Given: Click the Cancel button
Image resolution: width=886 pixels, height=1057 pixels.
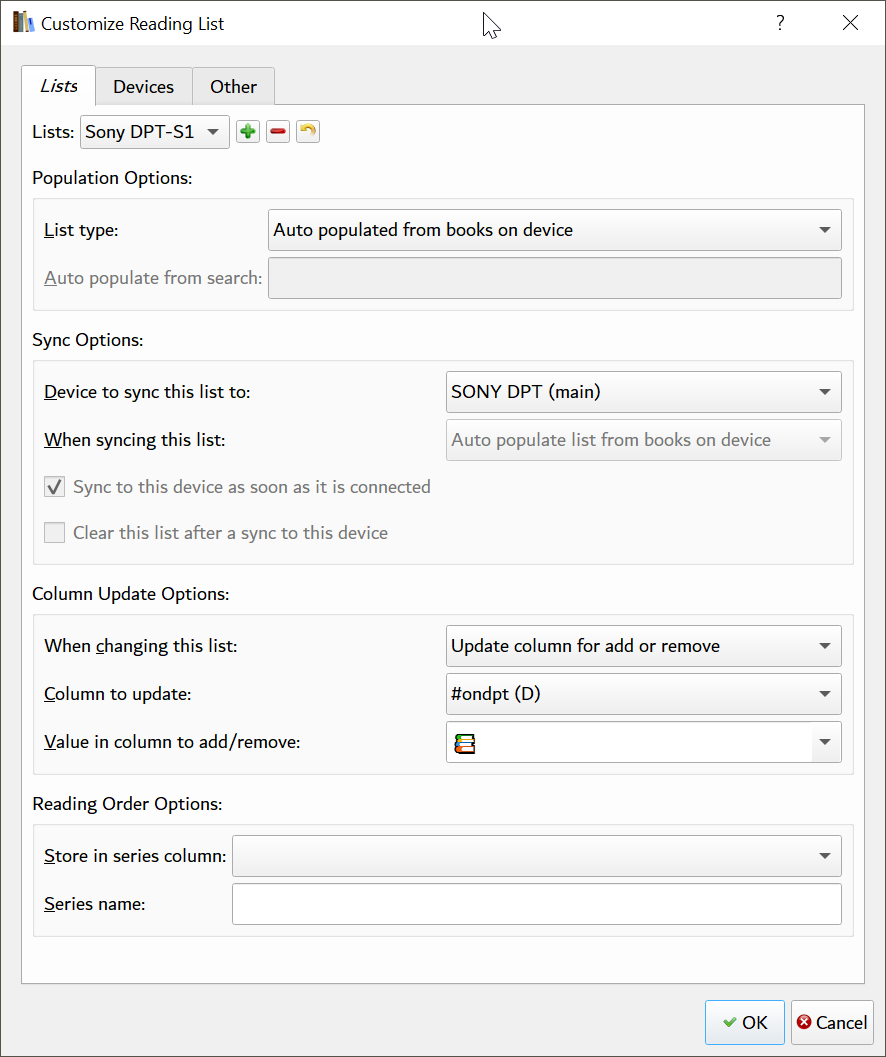Looking at the screenshot, I should 832,1022.
